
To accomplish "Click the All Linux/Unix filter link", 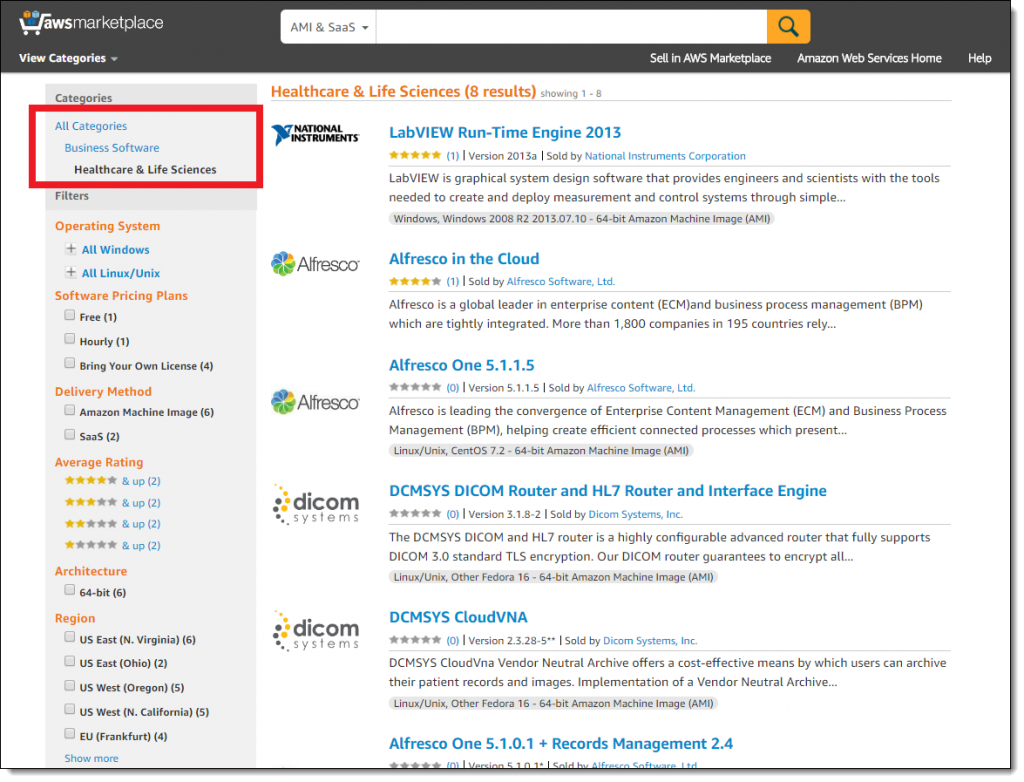I will tap(121, 273).
